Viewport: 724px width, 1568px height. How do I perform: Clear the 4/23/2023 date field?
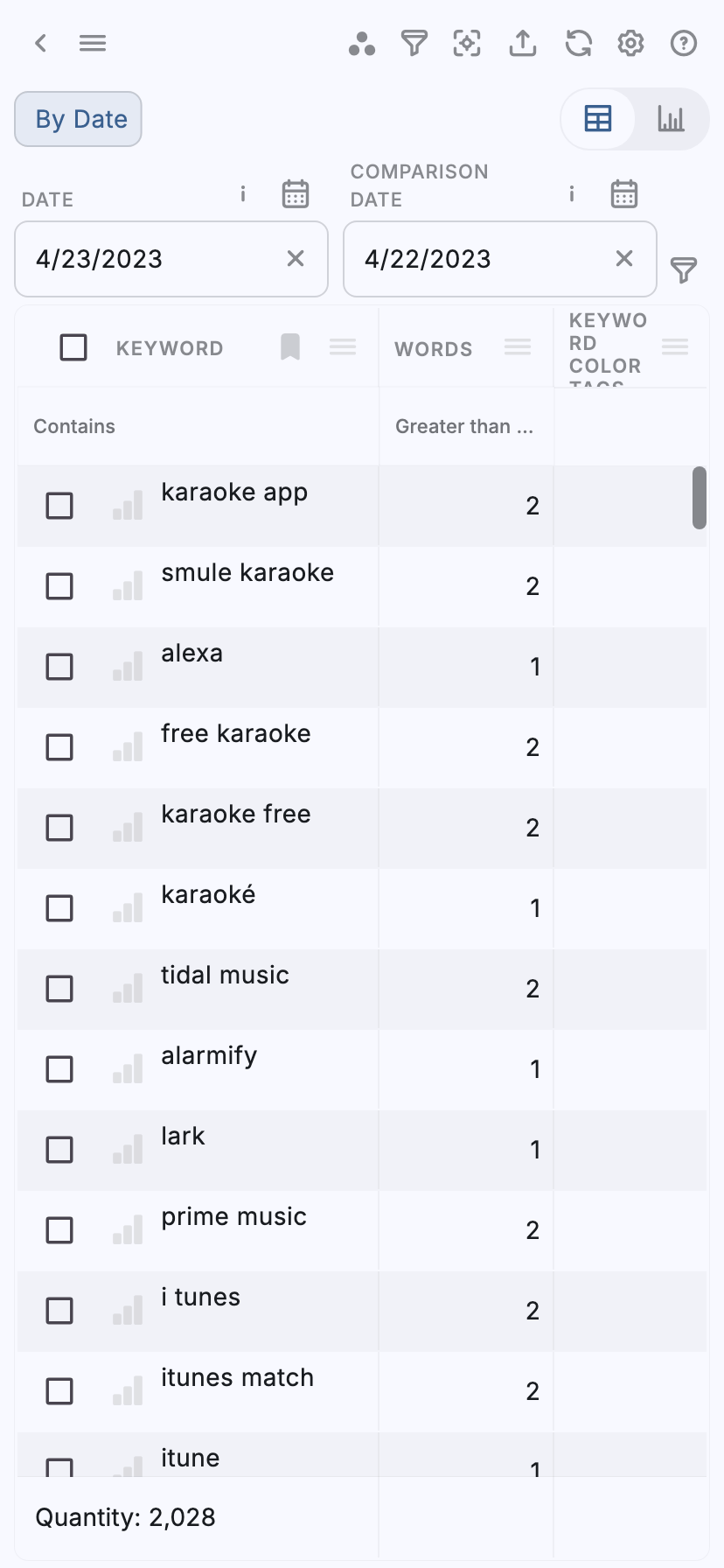coord(296,258)
